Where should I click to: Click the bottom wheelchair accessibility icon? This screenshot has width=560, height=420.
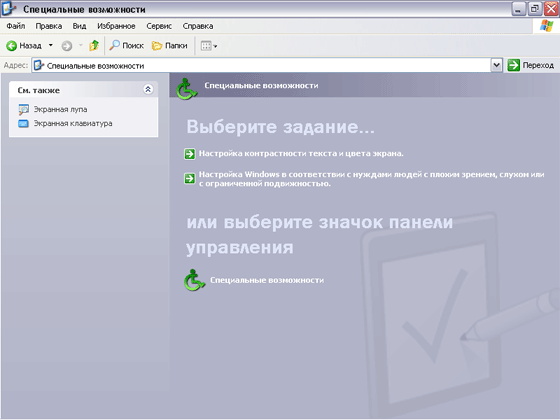point(194,280)
